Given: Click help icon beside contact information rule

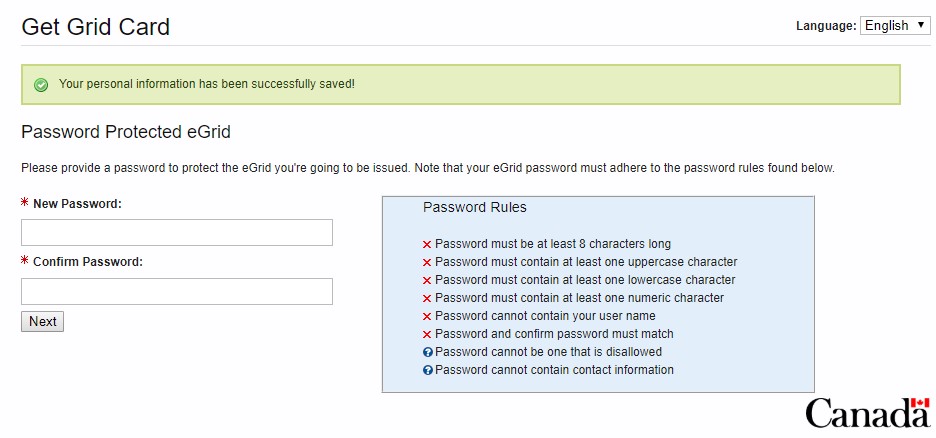Looking at the screenshot, I should click(x=428, y=370).
